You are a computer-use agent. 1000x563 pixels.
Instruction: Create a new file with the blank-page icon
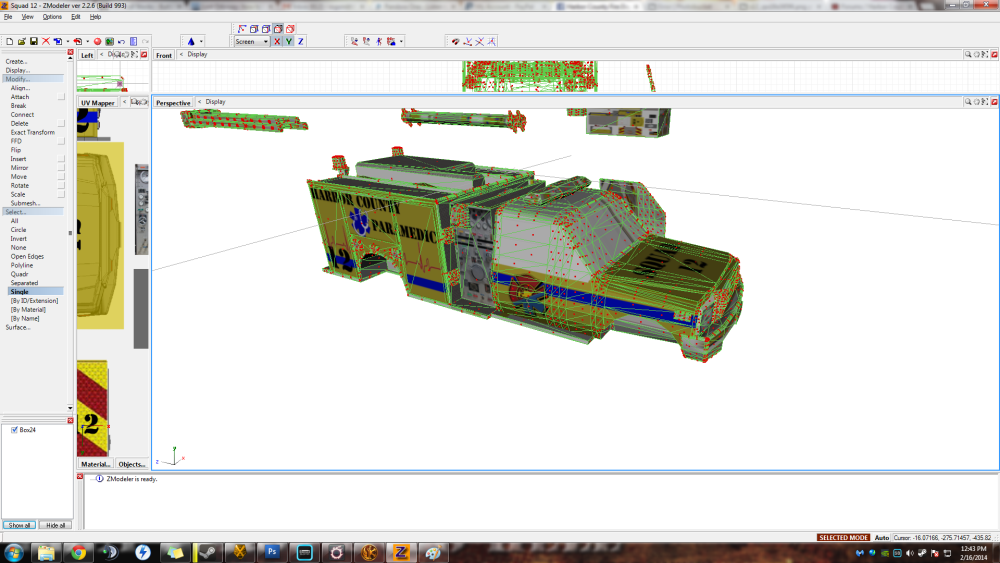10,41
